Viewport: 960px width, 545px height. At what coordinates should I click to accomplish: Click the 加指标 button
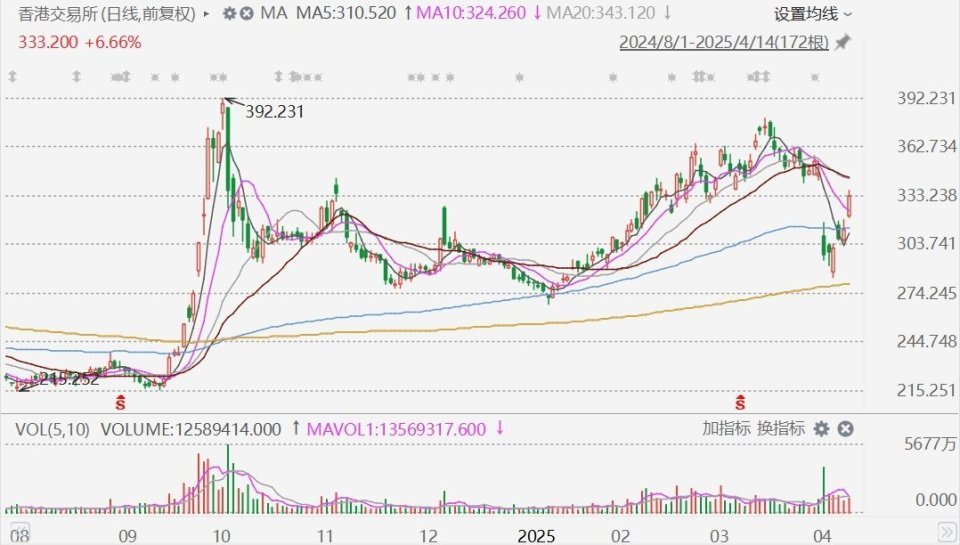click(727, 429)
